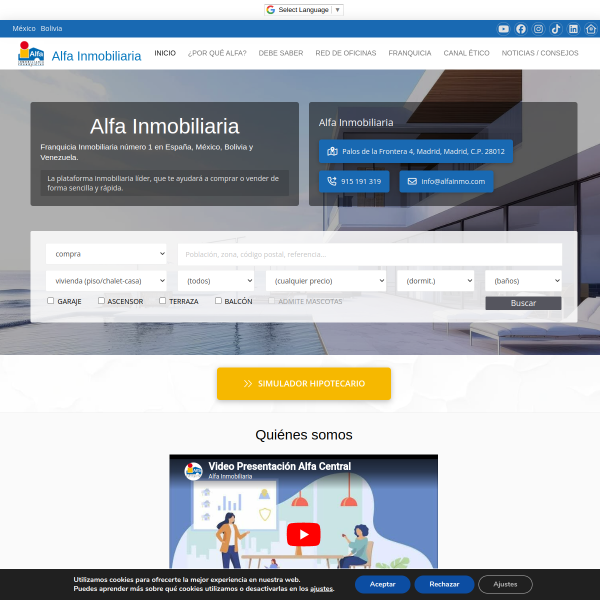Click the Buscar search button

point(523,303)
